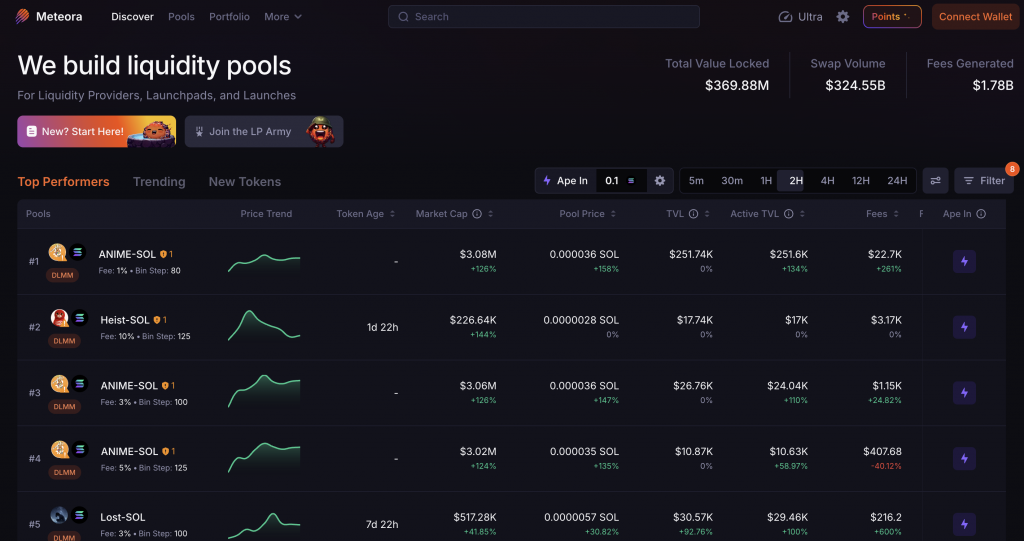Click the Ultra speed gauge icon
This screenshot has width=1024, height=541.
click(785, 17)
